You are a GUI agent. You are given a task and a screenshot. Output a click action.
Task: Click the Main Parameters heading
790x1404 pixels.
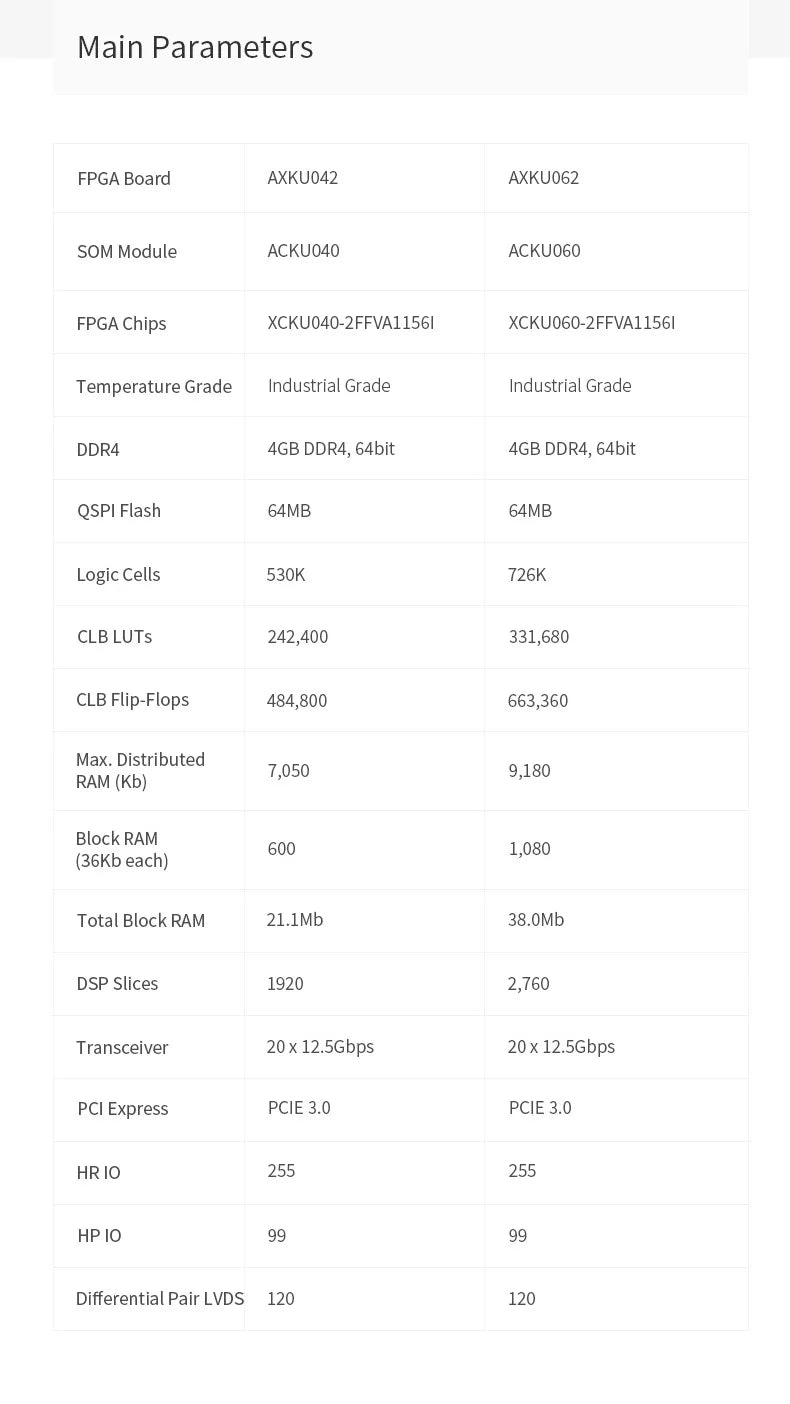(195, 47)
